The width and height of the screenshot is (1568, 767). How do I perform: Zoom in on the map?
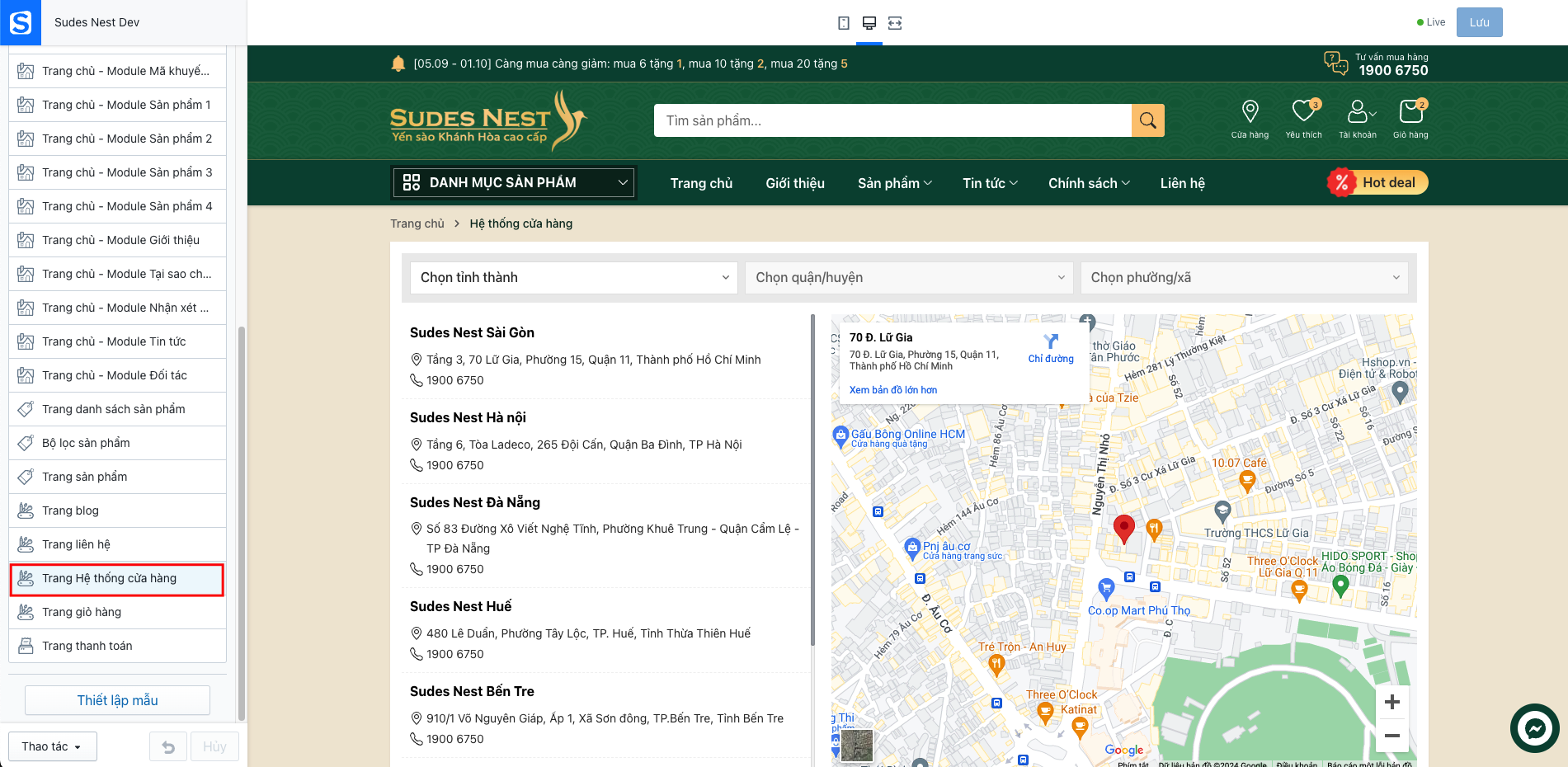tap(1392, 702)
